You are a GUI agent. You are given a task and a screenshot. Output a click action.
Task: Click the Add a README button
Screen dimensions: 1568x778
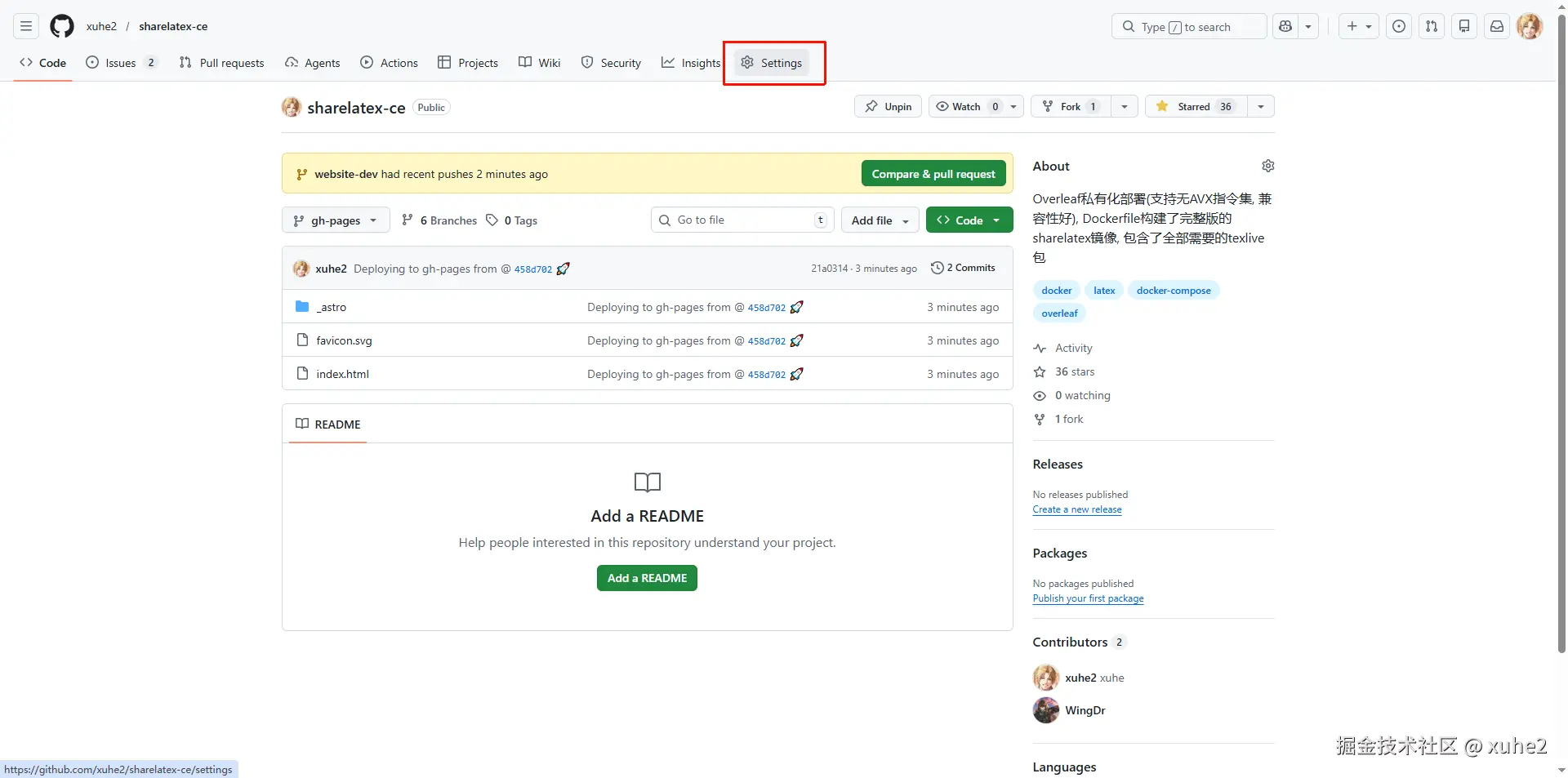[647, 578]
